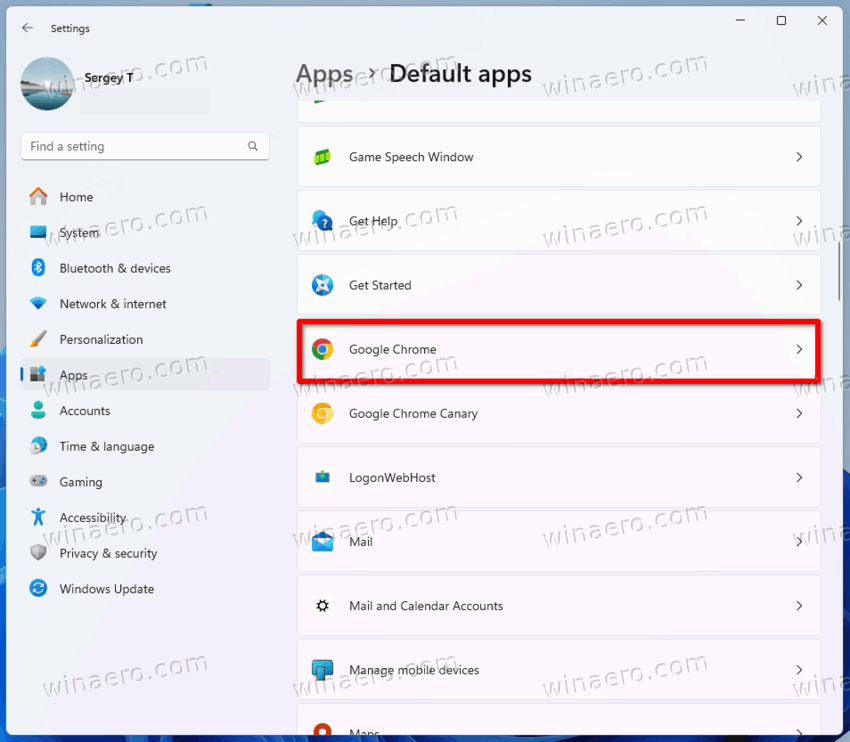Click the Google Chrome logo icon
The width and height of the screenshot is (850, 742).
click(x=322, y=349)
